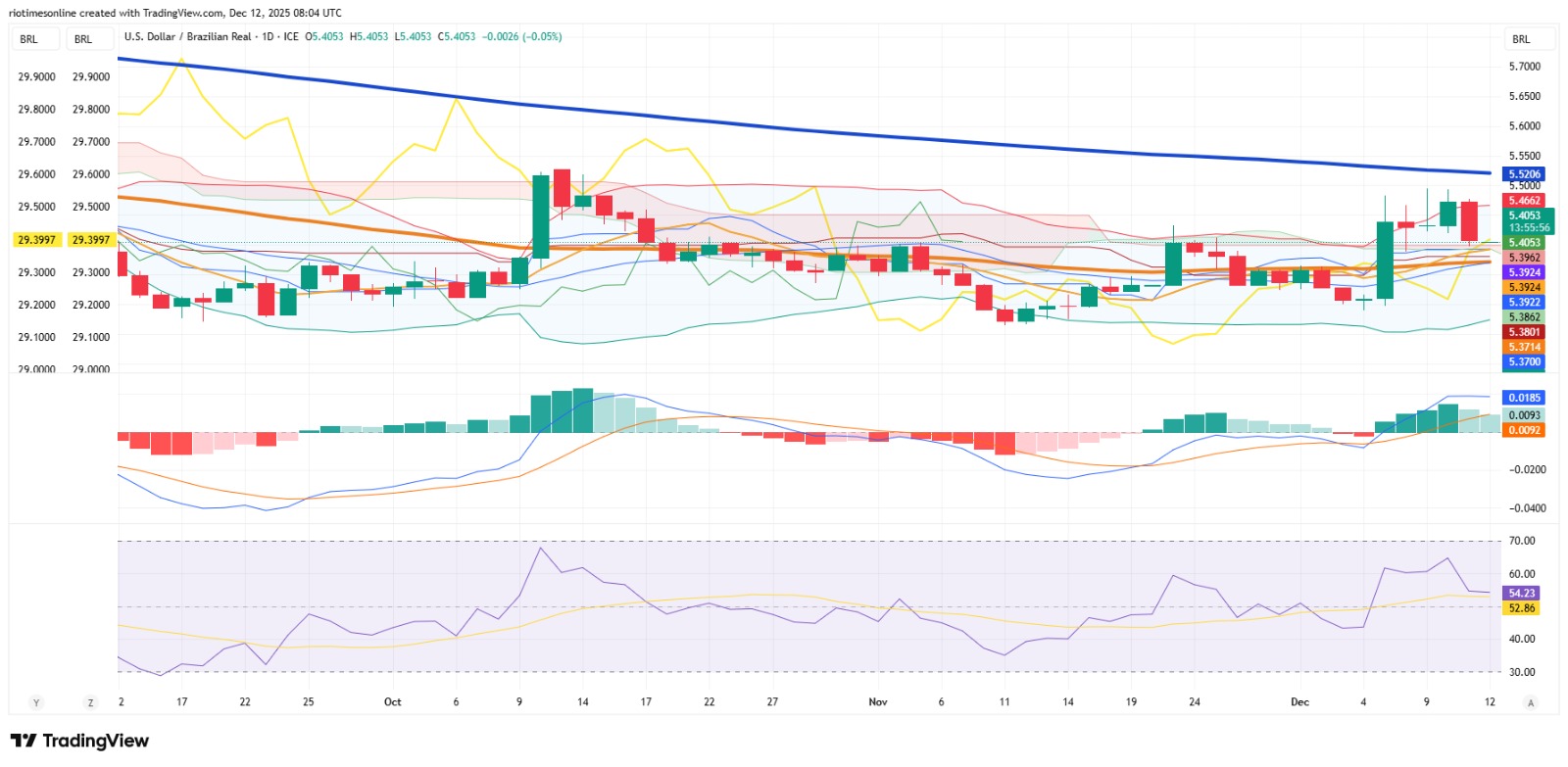The width and height of the screenshot is (1568, 767).
Task: Click the yellow 52.86 RSI average label
Action: click(1522, 608)
